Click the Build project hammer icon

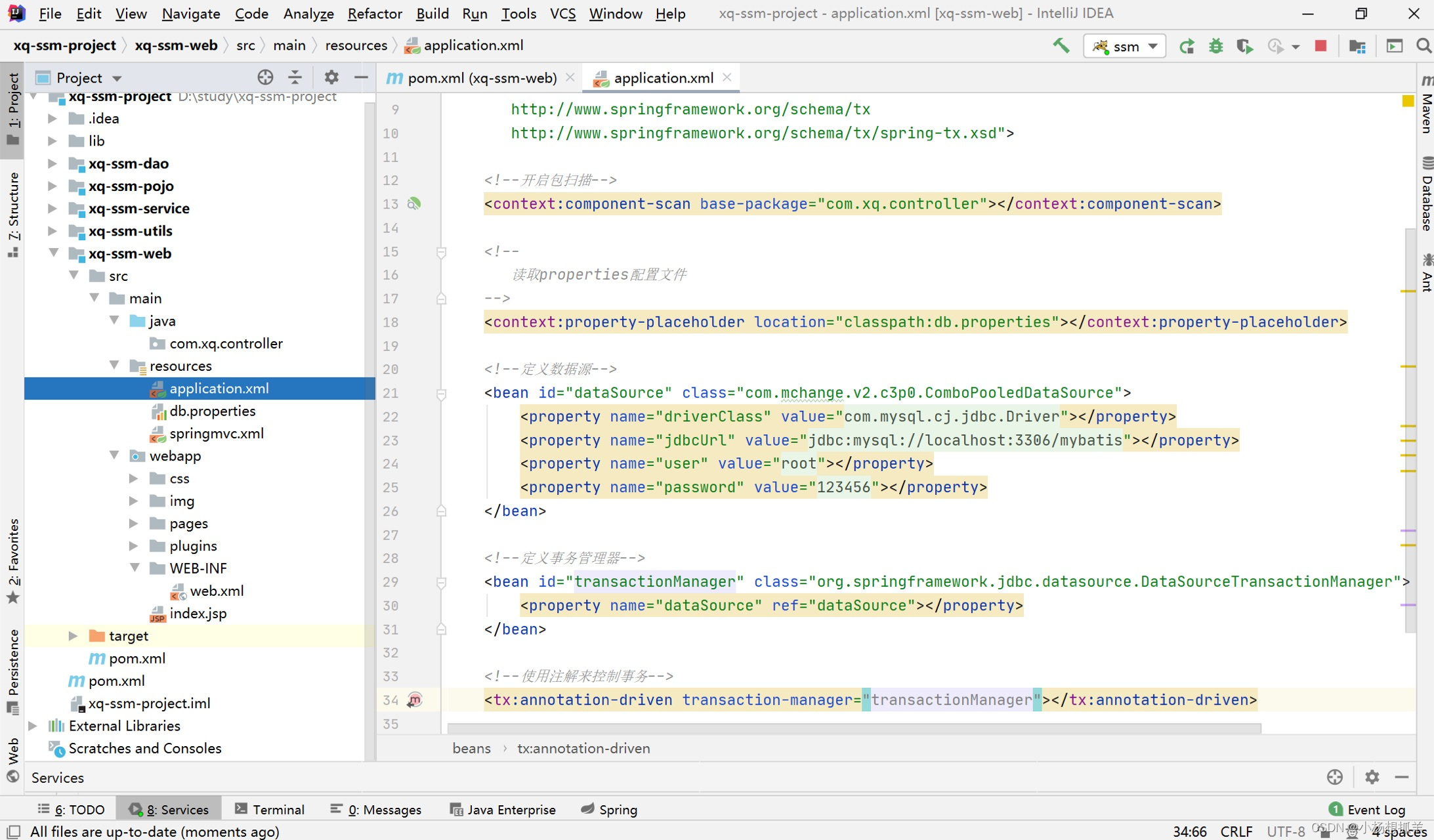(1061, 46)
